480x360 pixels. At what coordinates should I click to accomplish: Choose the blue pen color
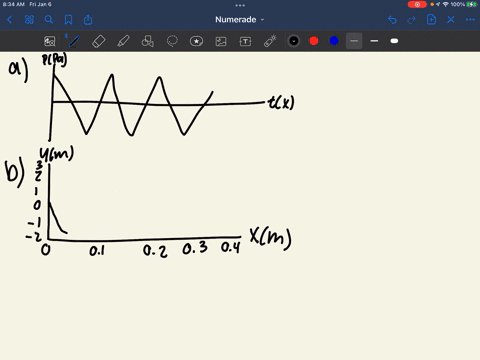(x=334, y=41)
